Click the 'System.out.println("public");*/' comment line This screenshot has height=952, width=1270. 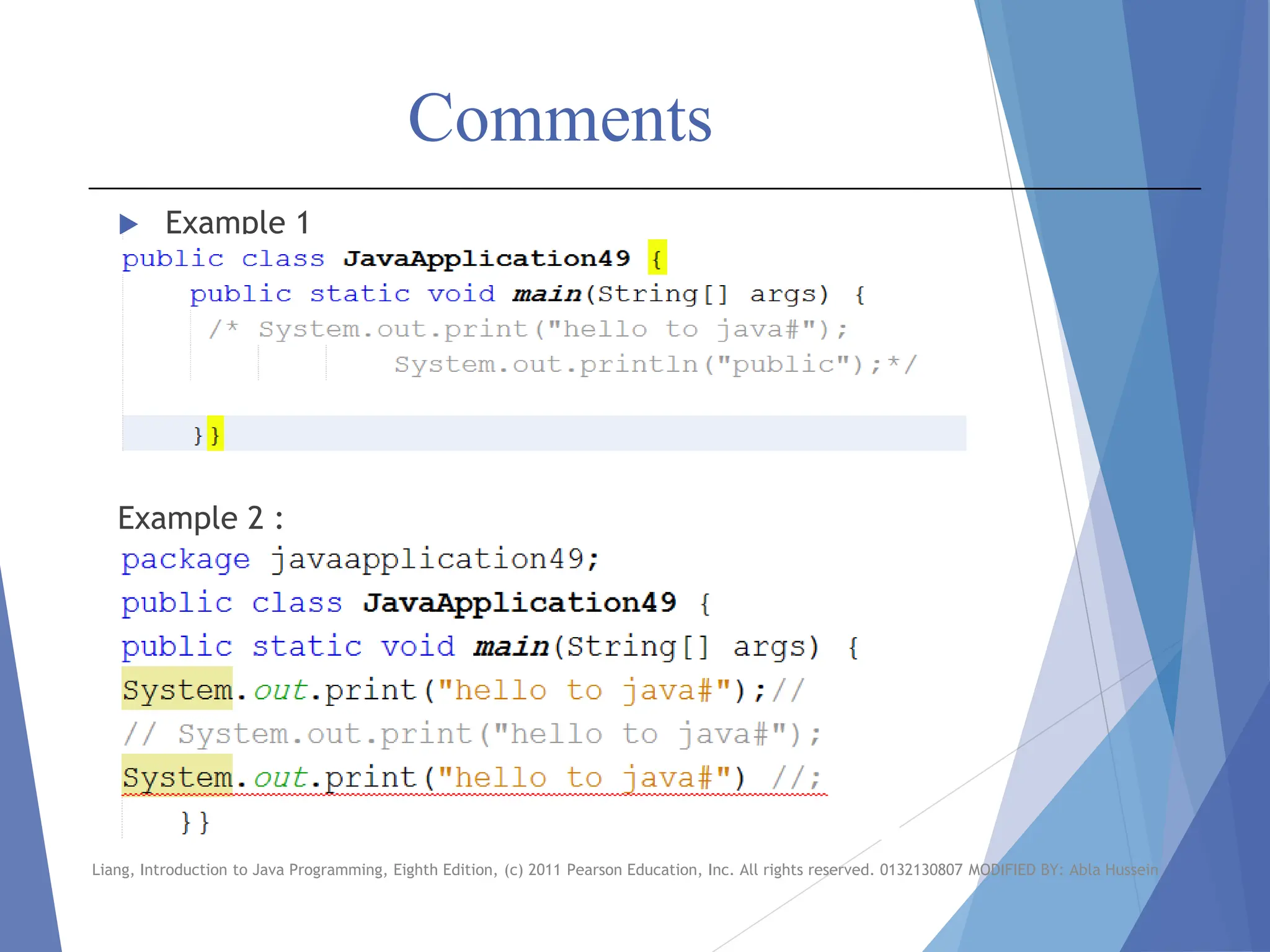655,364
